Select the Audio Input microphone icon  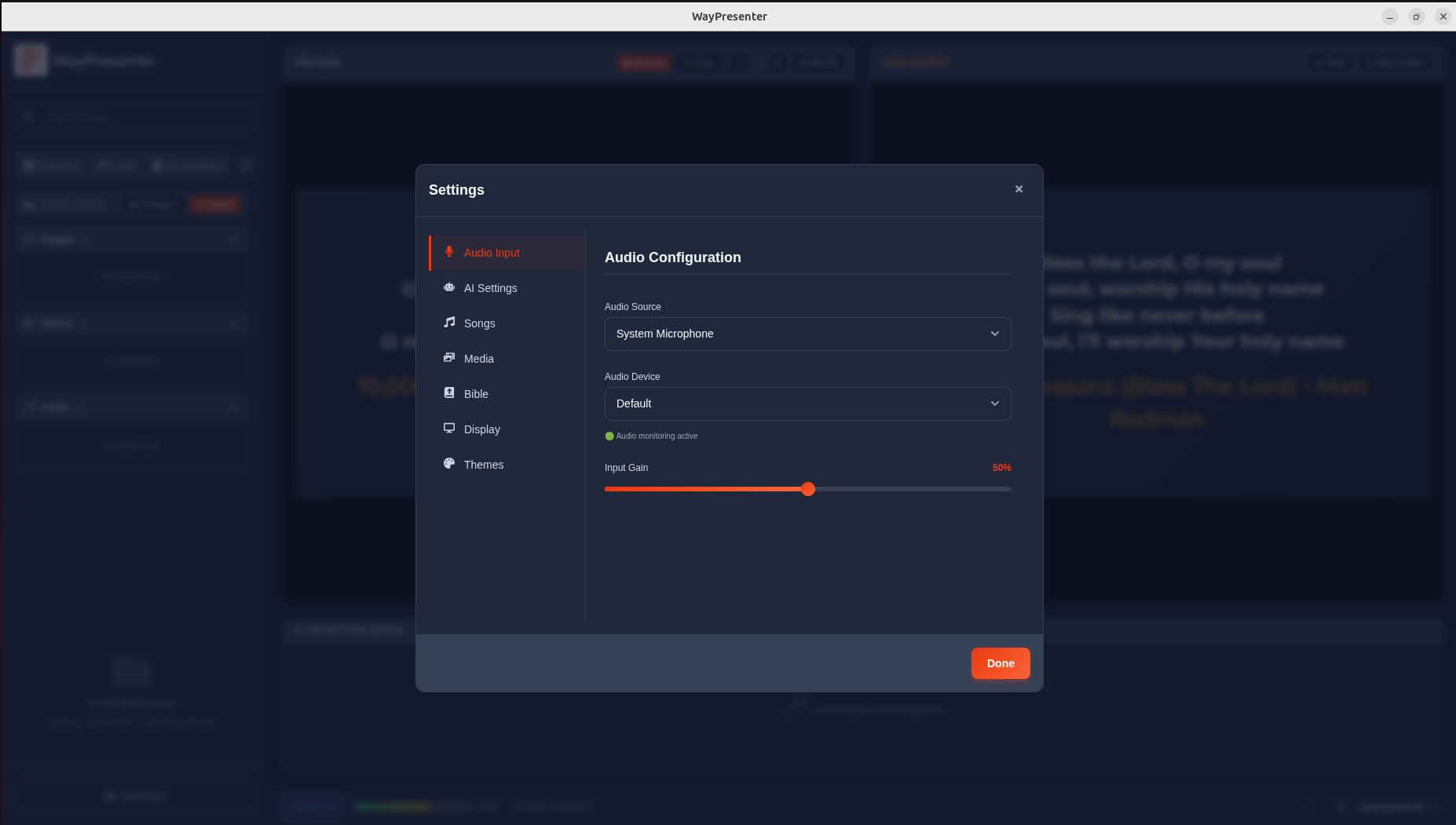point(448,252)
